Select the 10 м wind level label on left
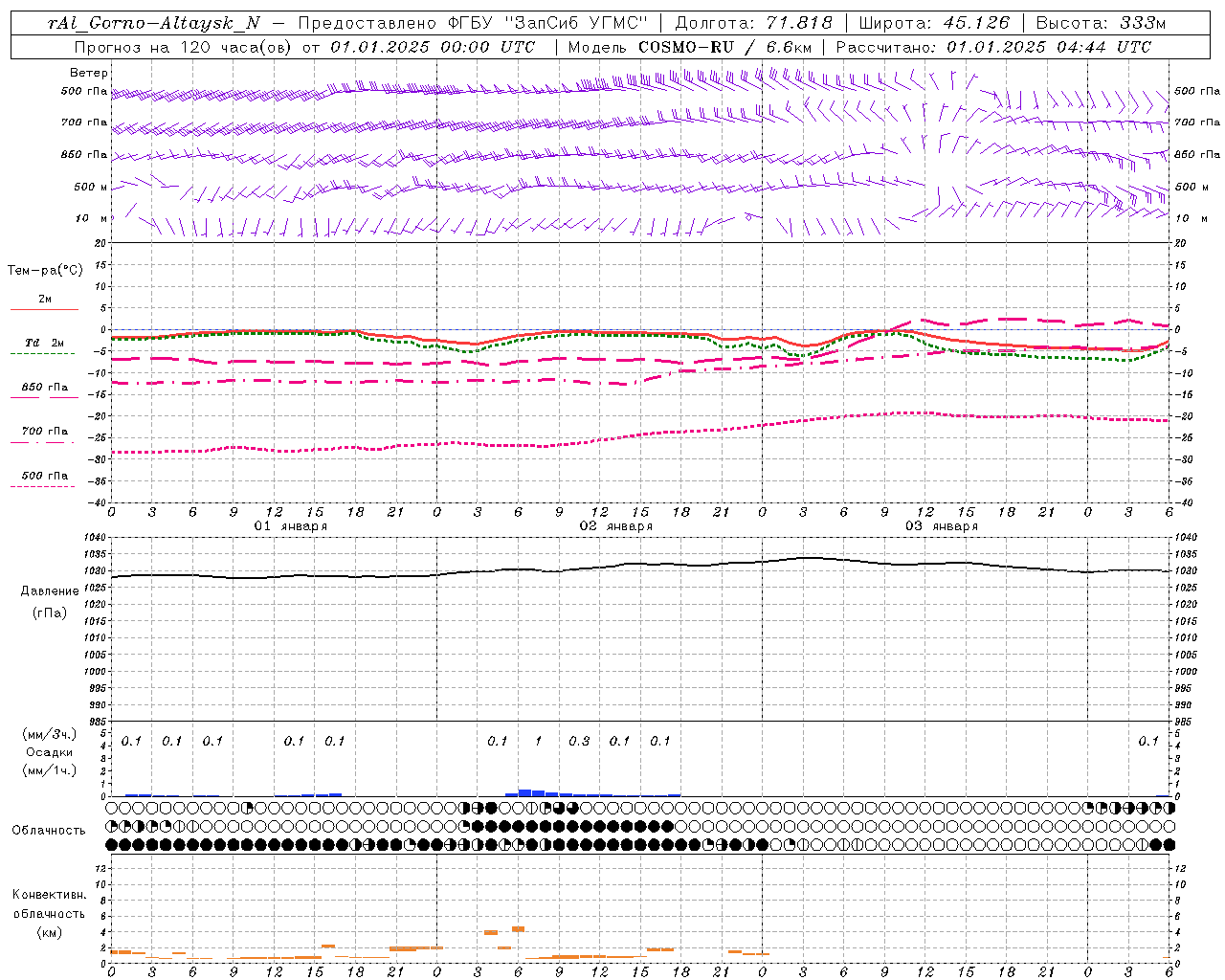 point(92,218)
